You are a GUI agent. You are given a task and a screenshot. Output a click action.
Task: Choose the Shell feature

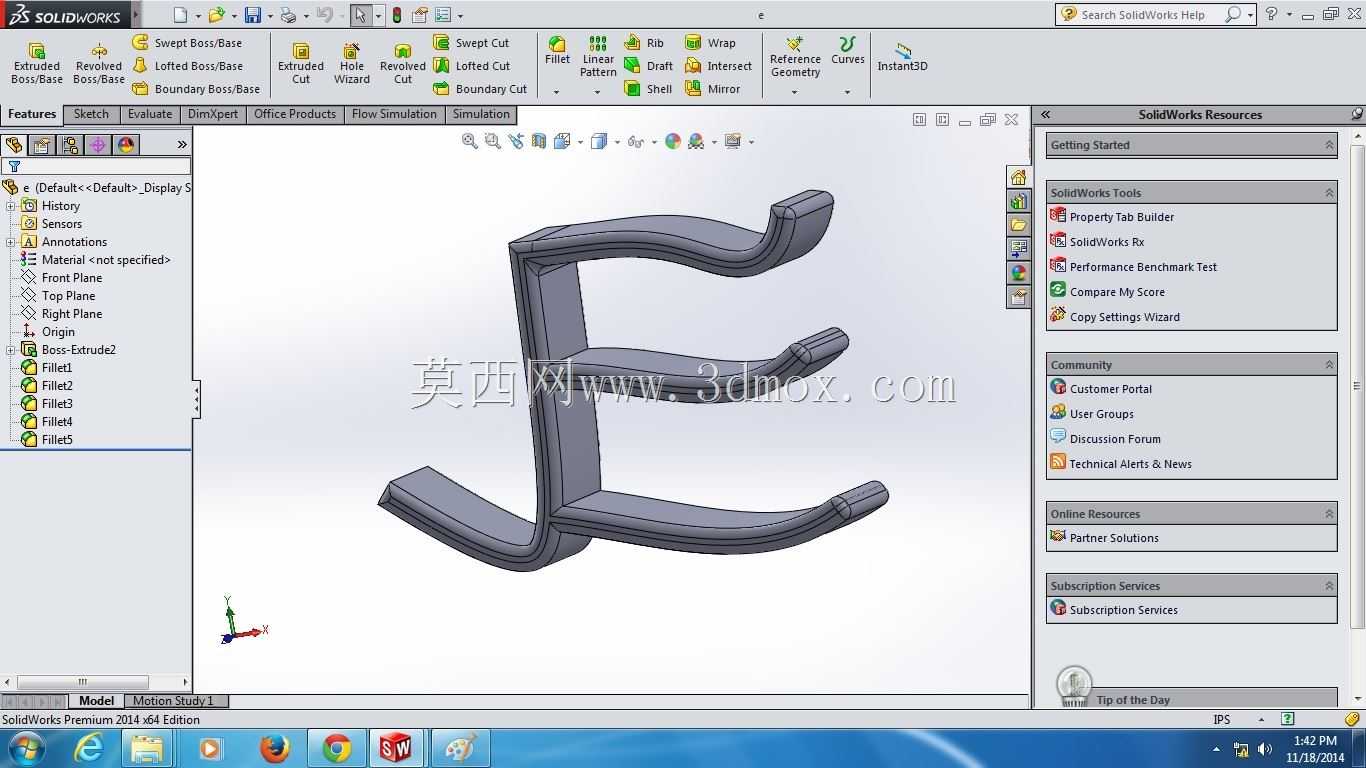pos(648,89)
